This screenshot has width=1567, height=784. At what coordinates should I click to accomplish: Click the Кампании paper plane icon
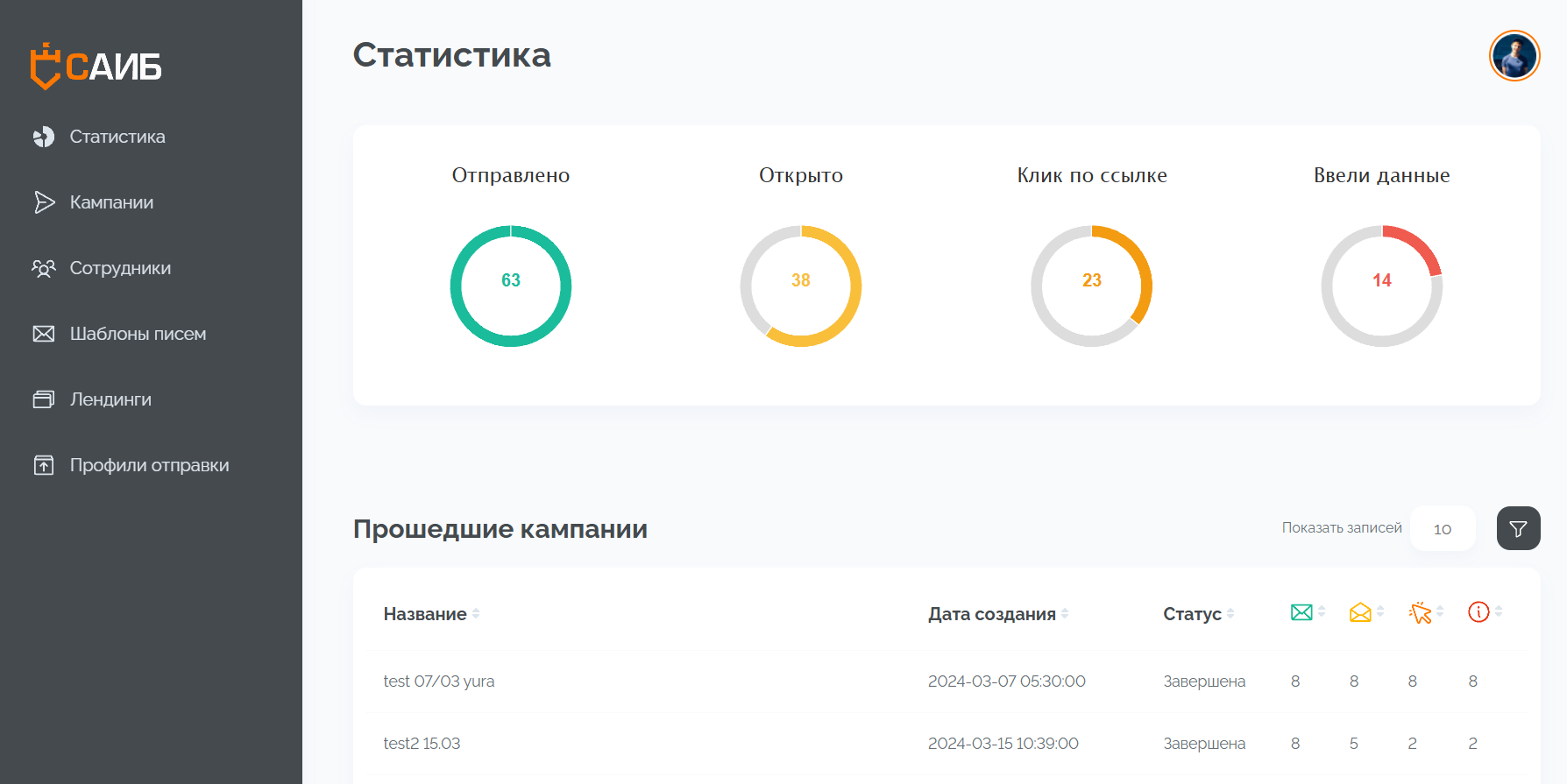point(44,202)
